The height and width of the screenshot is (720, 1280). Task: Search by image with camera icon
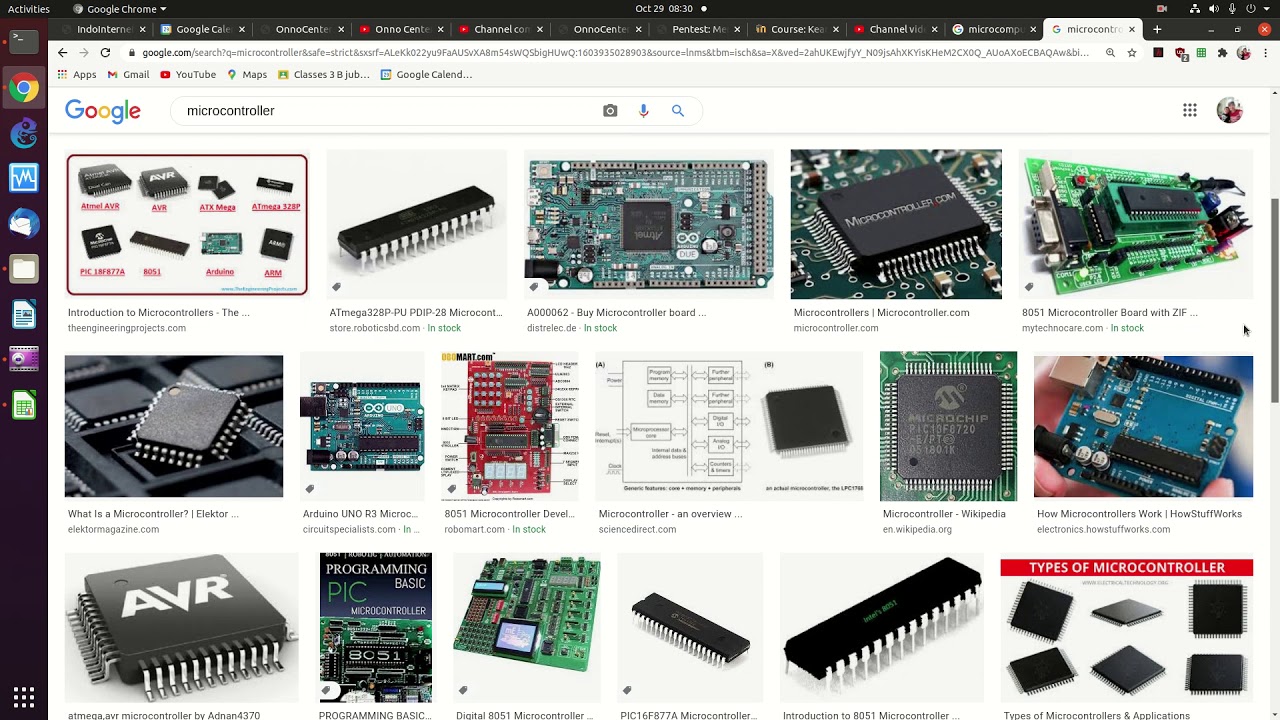(610, 111)
